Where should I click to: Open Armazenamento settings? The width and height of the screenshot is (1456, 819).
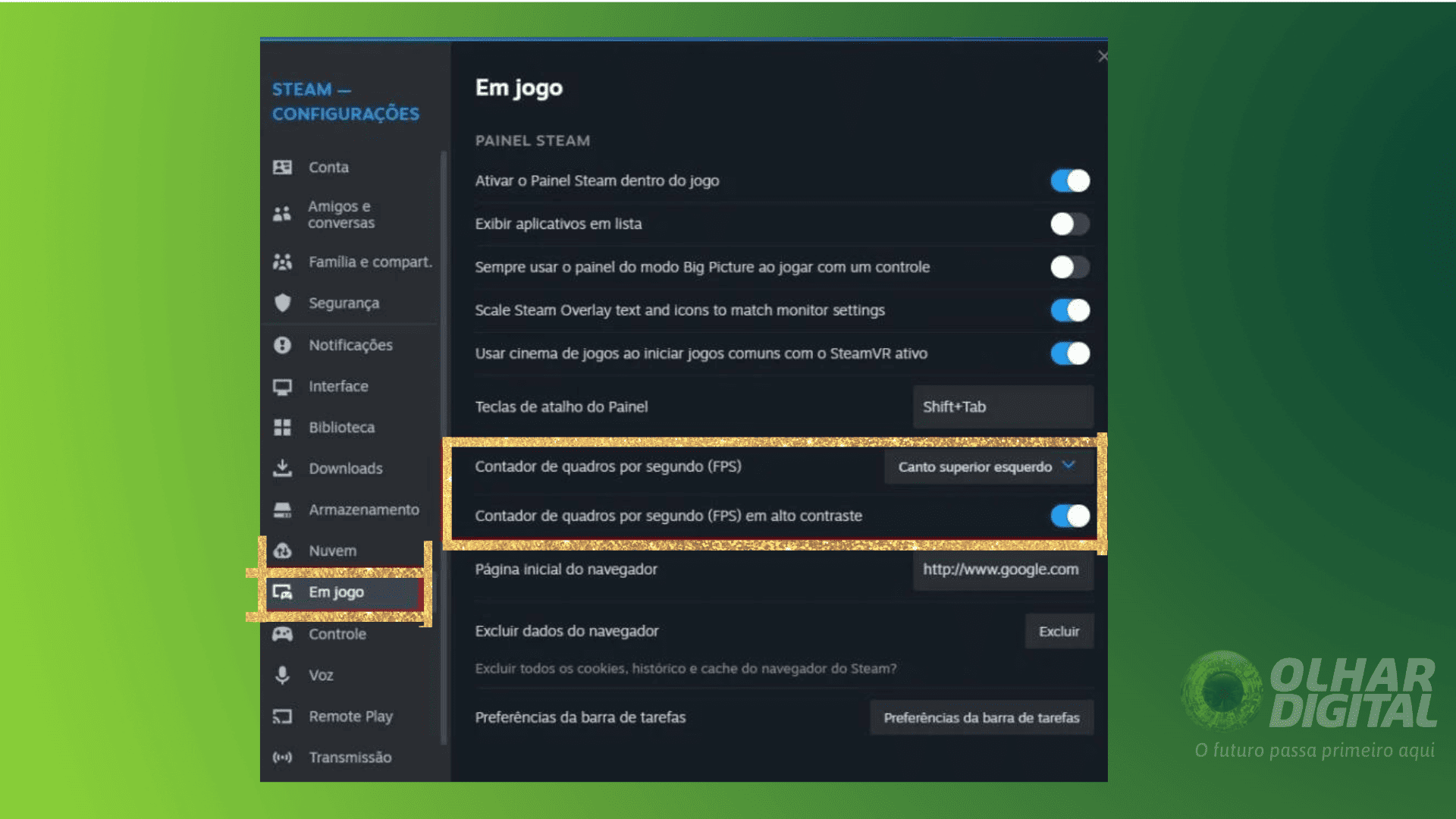(350, 510)
